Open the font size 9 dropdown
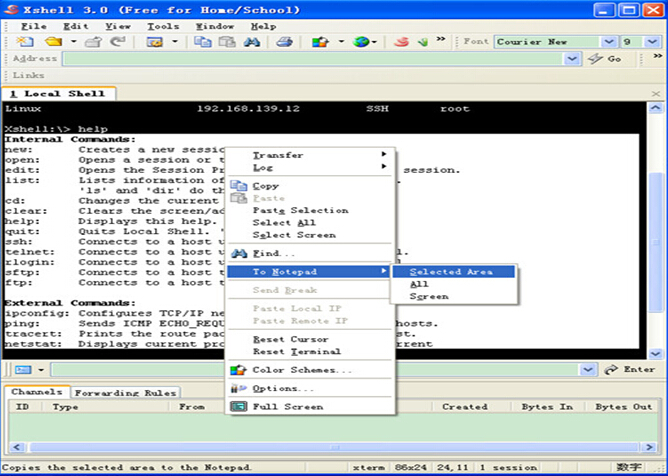The width and height of the screenshot is (668, 476). point(652,42)
